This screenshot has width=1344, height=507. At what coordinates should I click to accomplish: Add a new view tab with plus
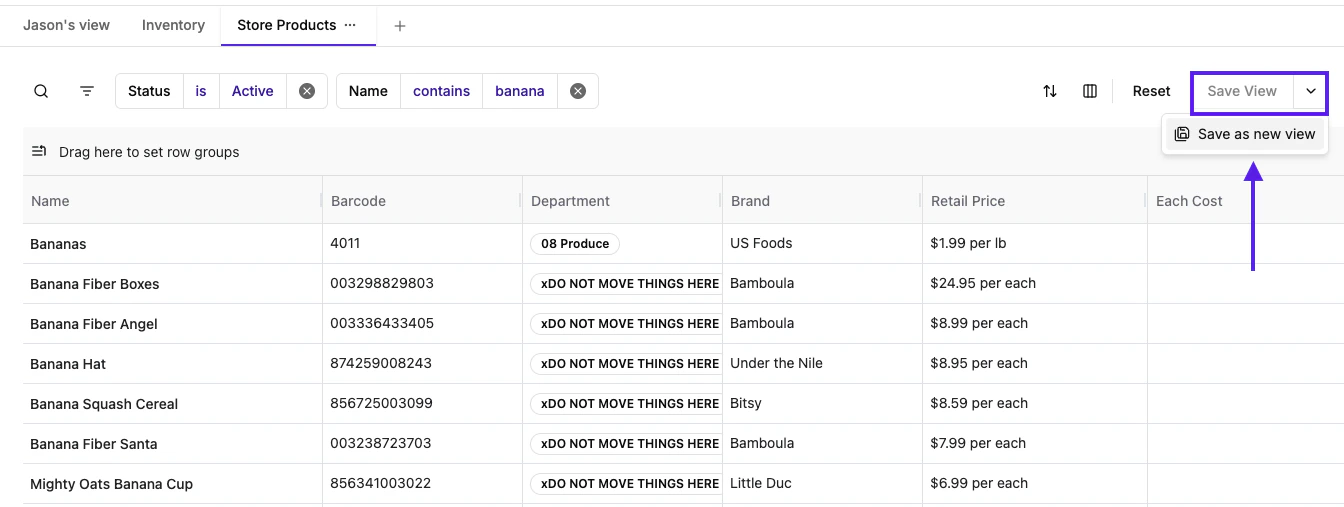(x=400, y=26)
